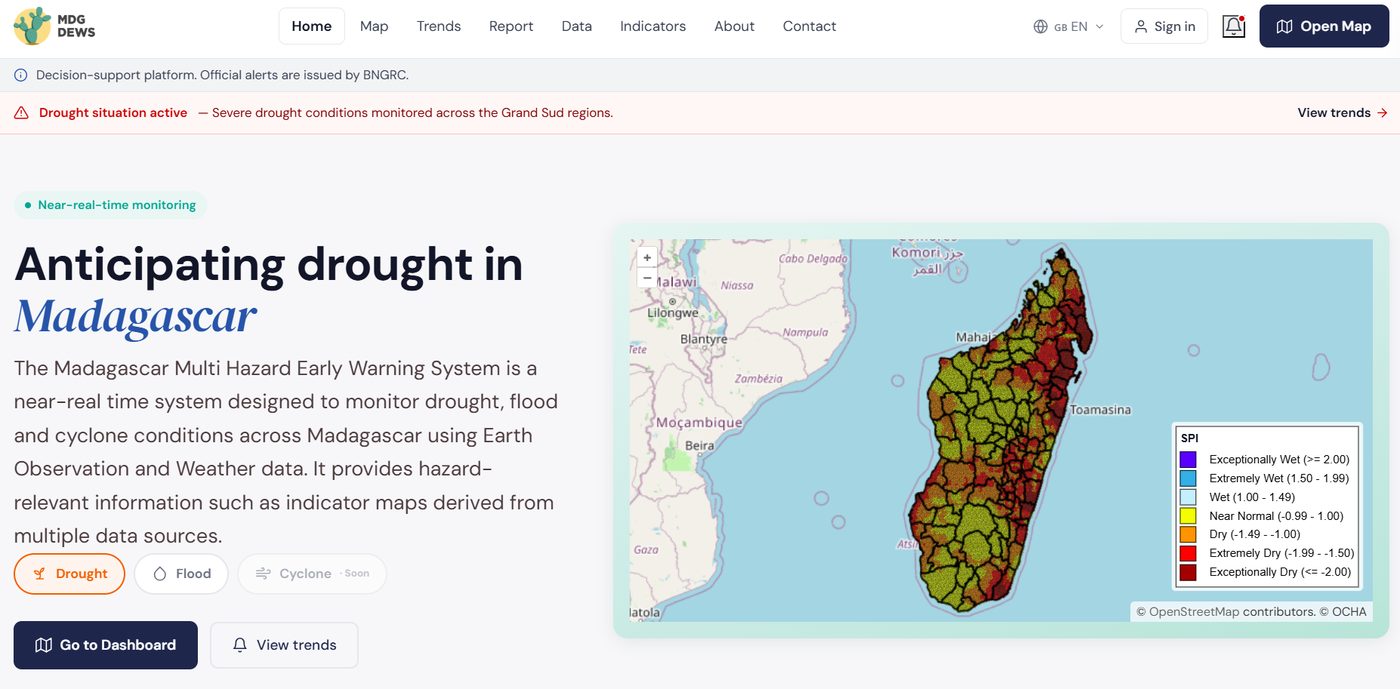Follow the View trends link in alert

tap(1342, 113)
